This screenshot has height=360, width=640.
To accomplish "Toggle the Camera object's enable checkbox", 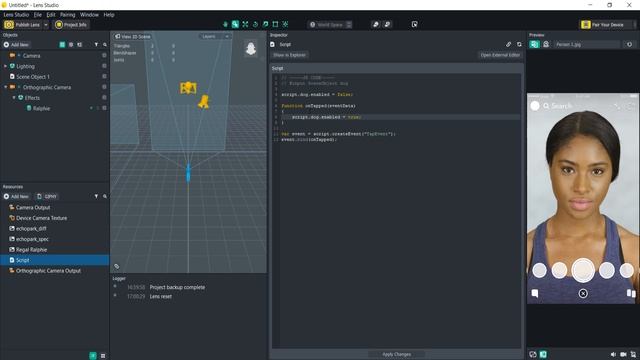I will (104, 55).
